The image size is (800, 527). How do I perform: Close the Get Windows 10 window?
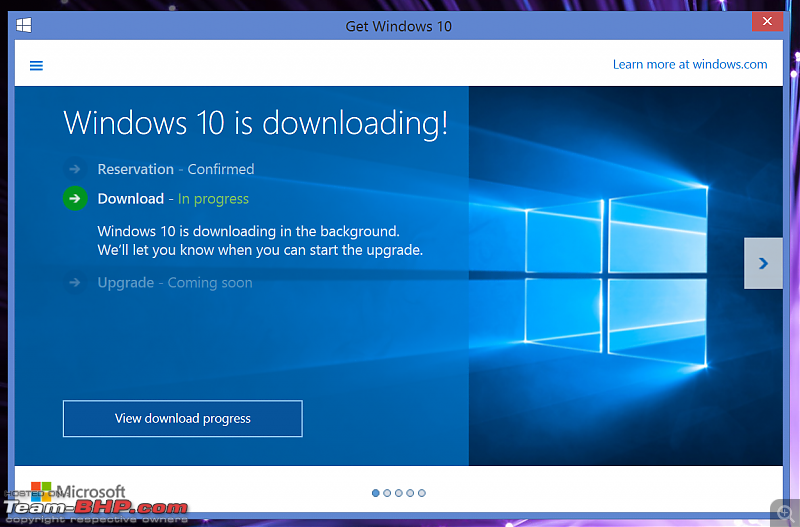pyautogui.click(x=767, y=21)
